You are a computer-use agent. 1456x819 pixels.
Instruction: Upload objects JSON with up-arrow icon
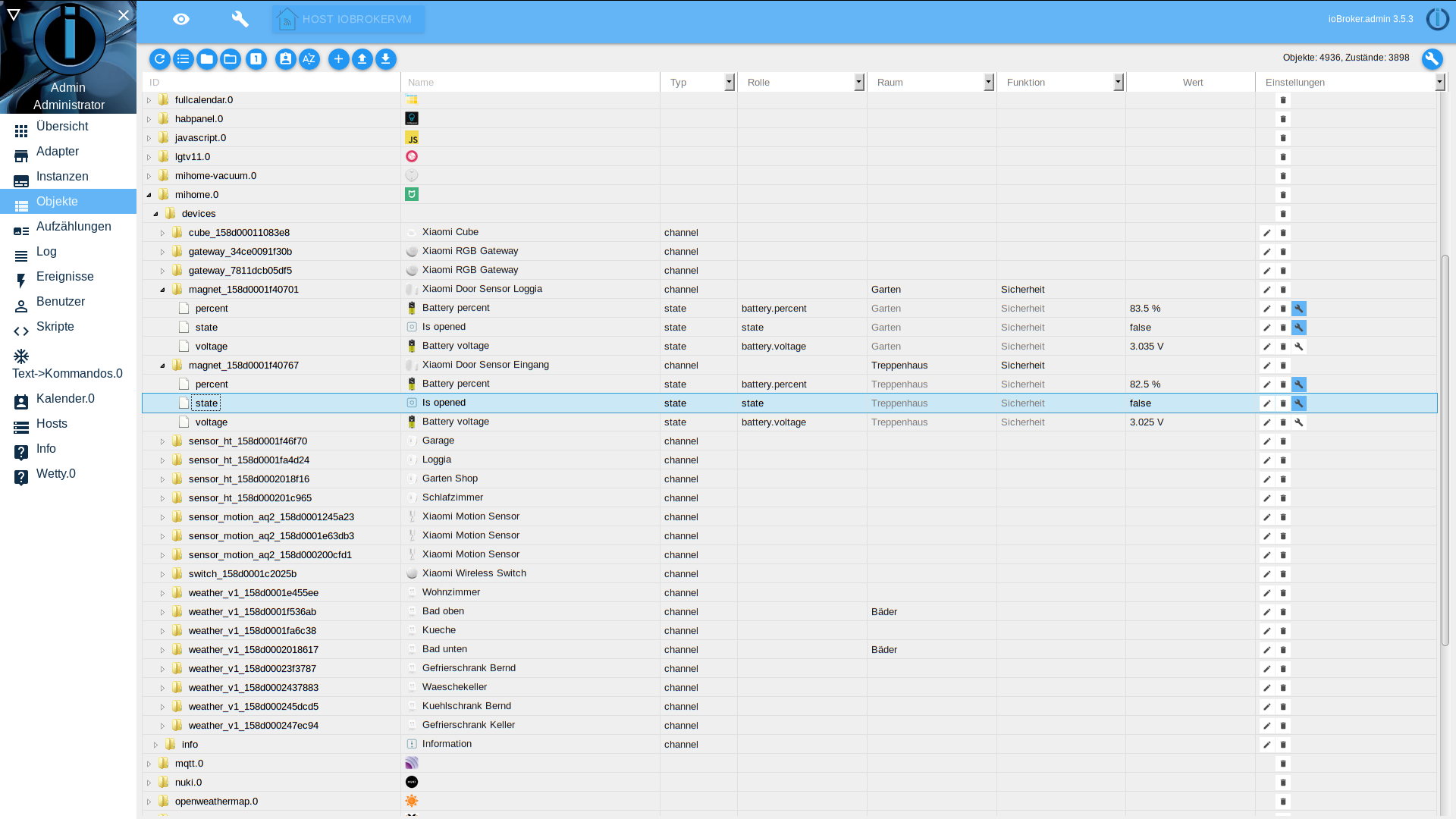(x=362, y=59)
